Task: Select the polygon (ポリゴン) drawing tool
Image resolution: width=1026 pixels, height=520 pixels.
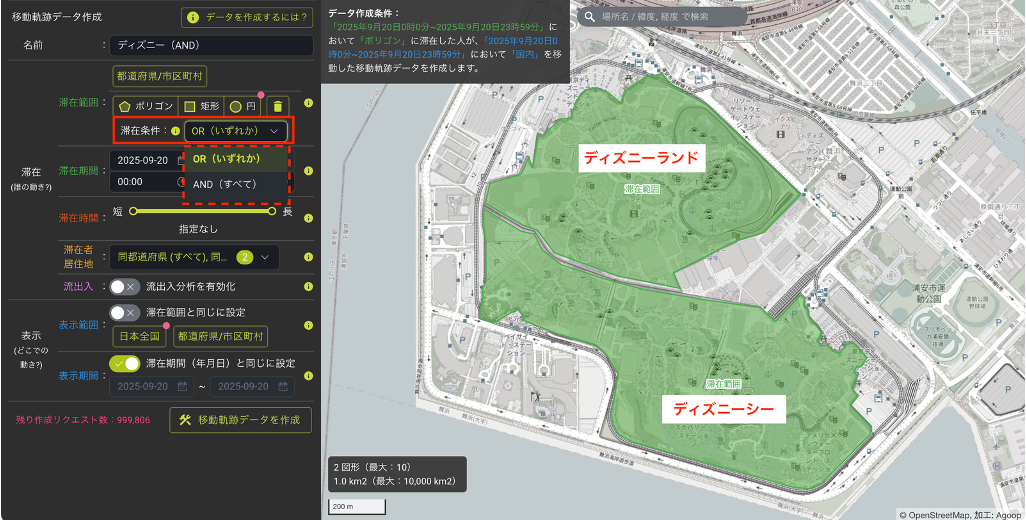Action: point(146,106)
